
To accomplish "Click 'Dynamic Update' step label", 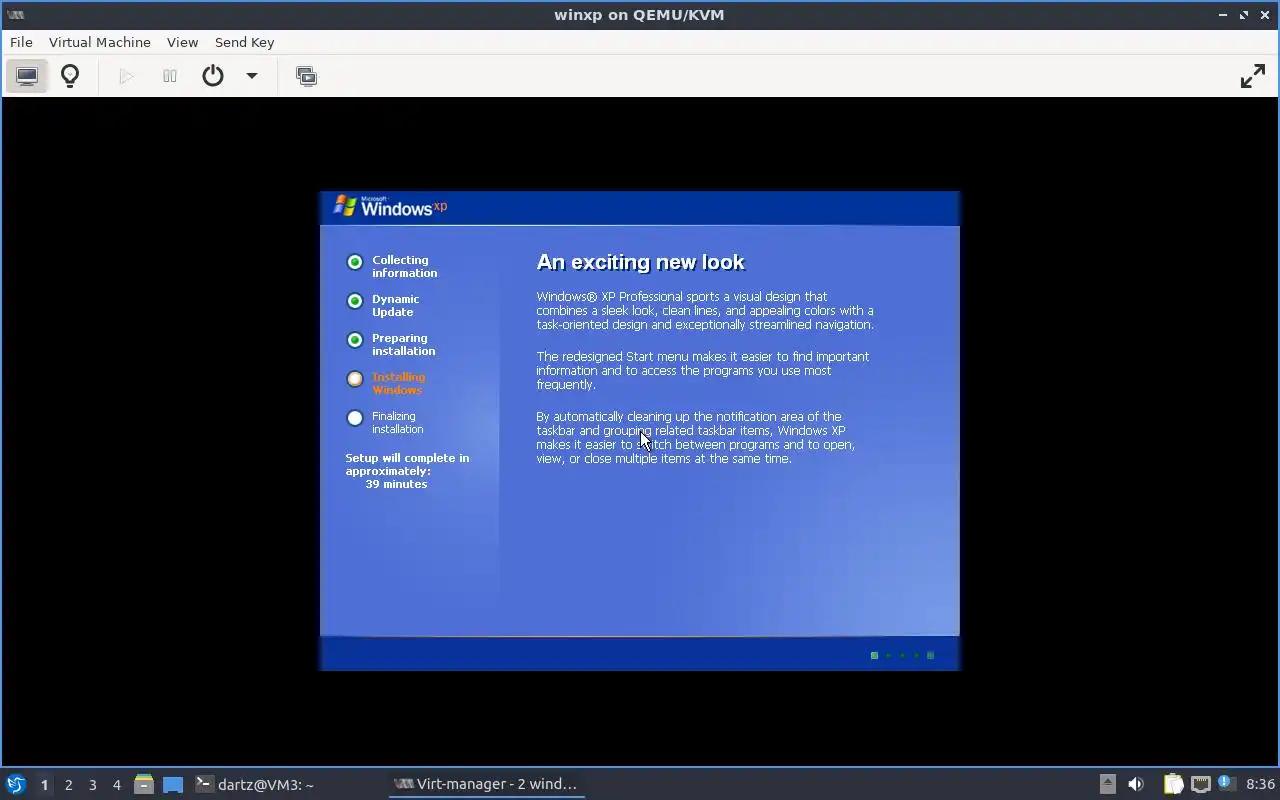I will pyautogui.click(x=396, y=305).
